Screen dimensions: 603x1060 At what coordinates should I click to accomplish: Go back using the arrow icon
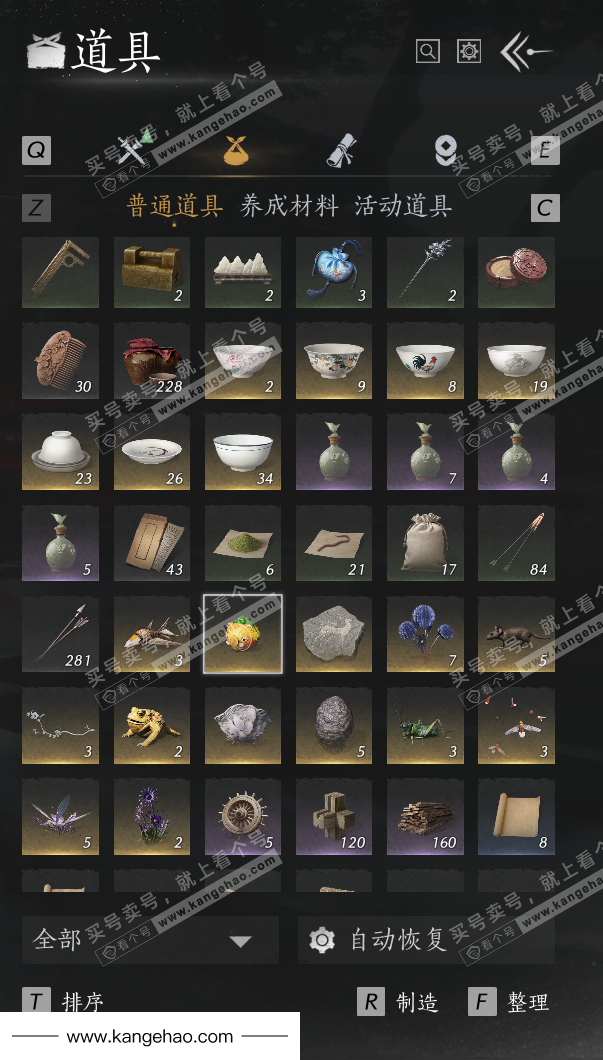coord(526,51)
